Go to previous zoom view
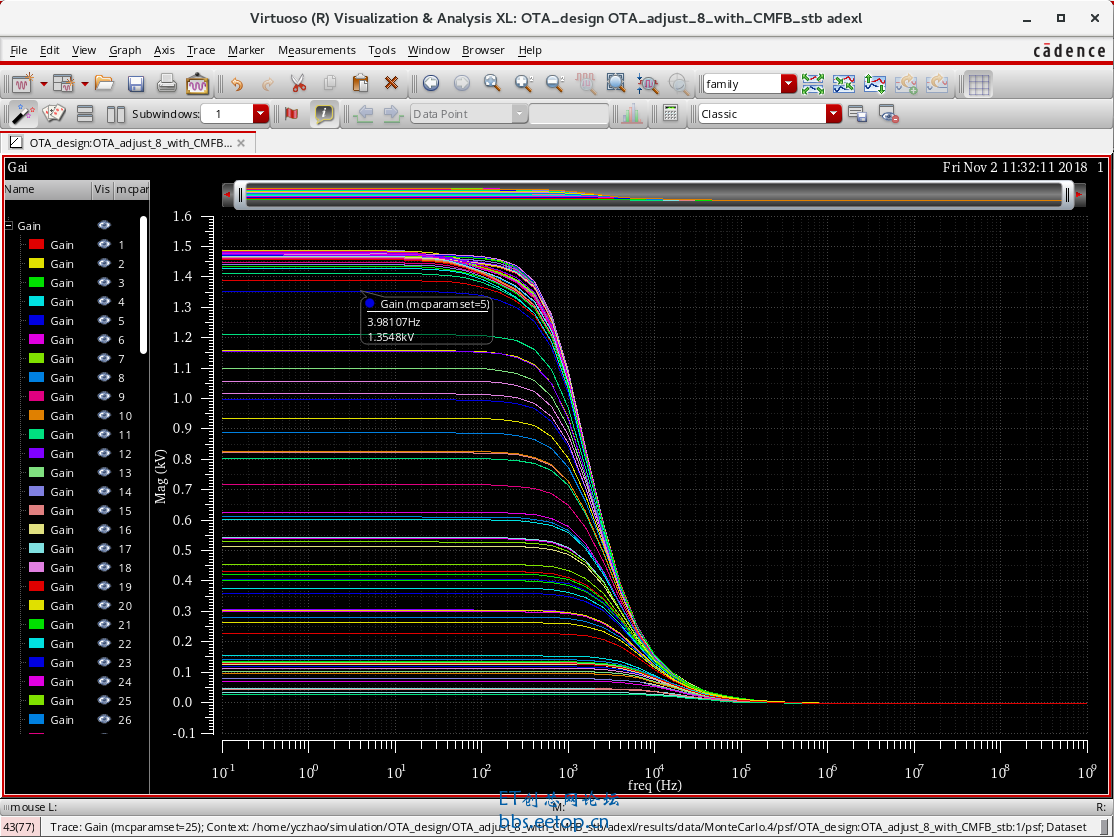Image resolution: width=1114 pixels, height=837 pixels. click(x=431, y=84)
